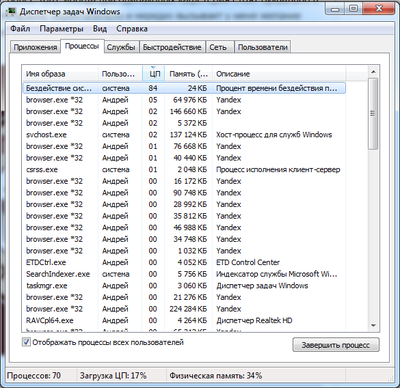
Task: Click the Хост-процесс для служб Windows description
Action: click(274, 135)
